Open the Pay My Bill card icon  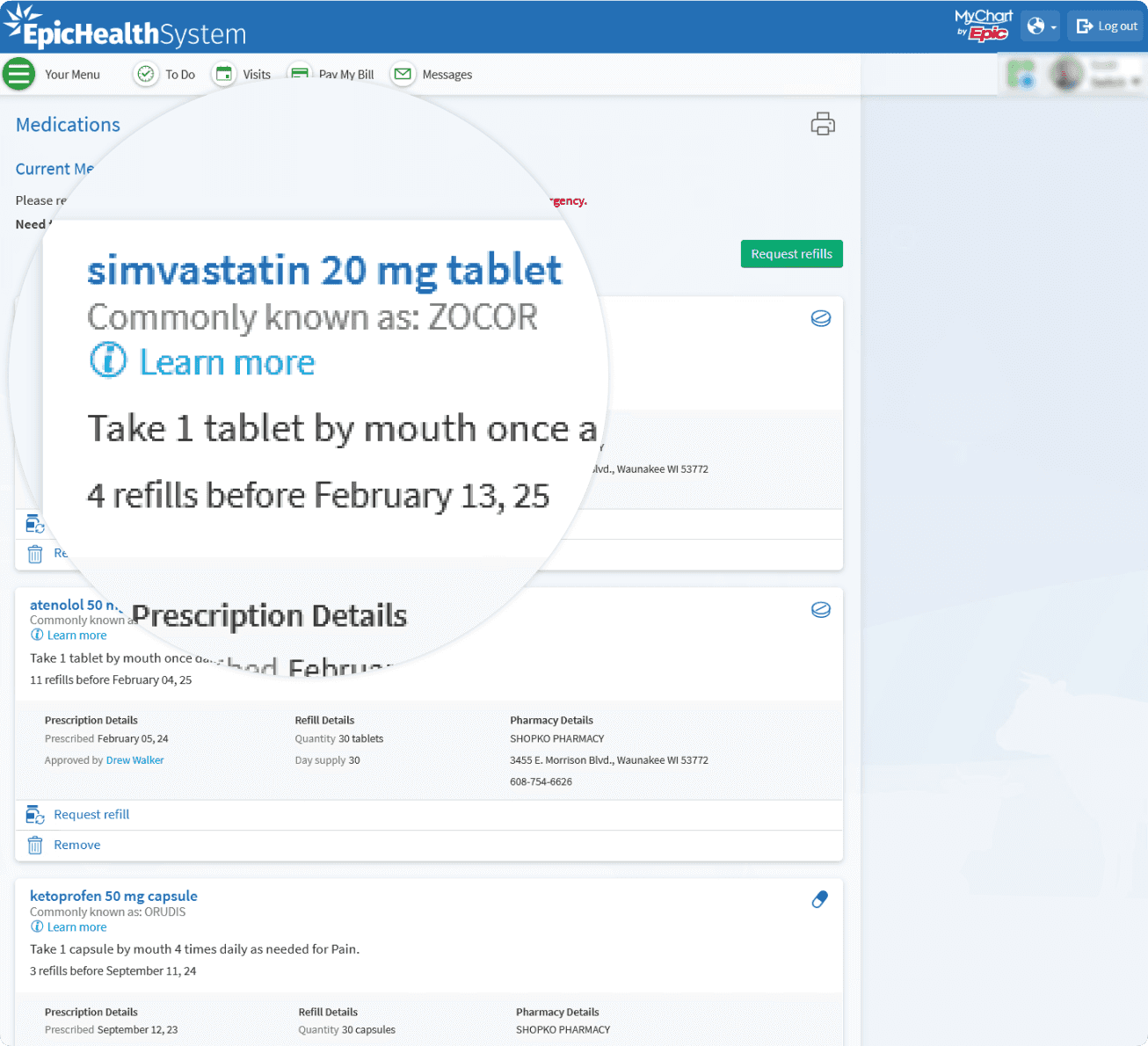click(300, 73)
